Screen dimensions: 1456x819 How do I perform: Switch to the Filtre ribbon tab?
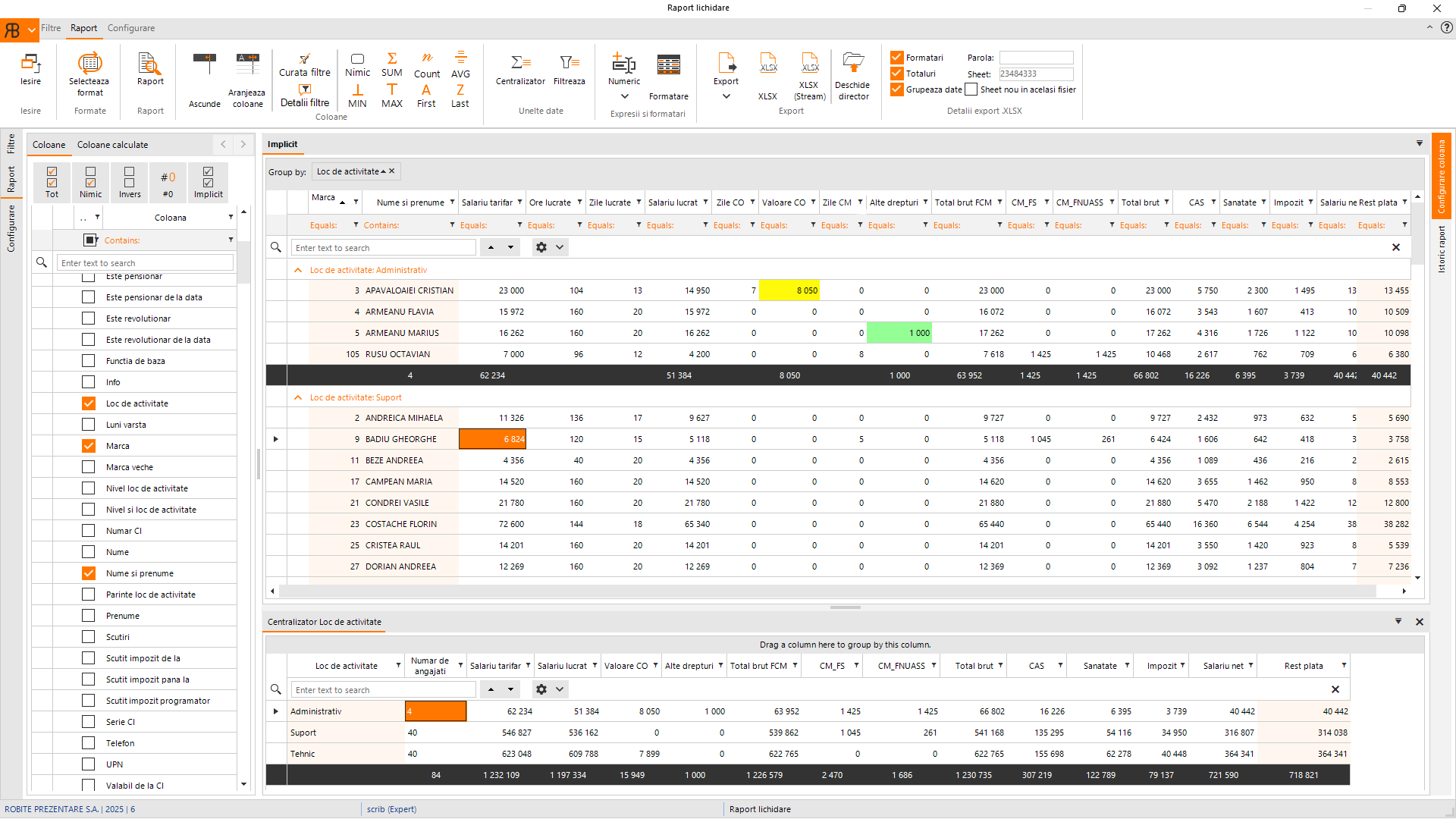51,28
